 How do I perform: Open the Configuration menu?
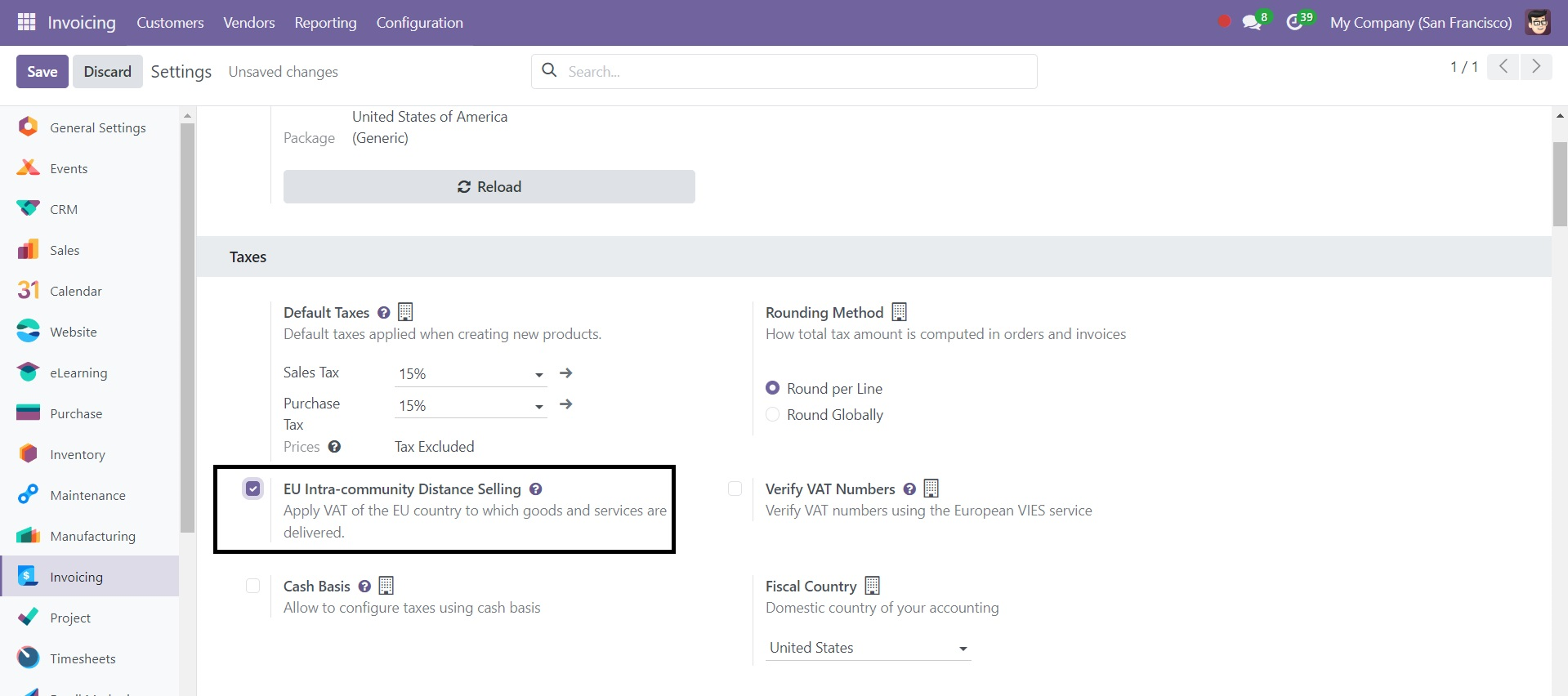click(420, 23)
